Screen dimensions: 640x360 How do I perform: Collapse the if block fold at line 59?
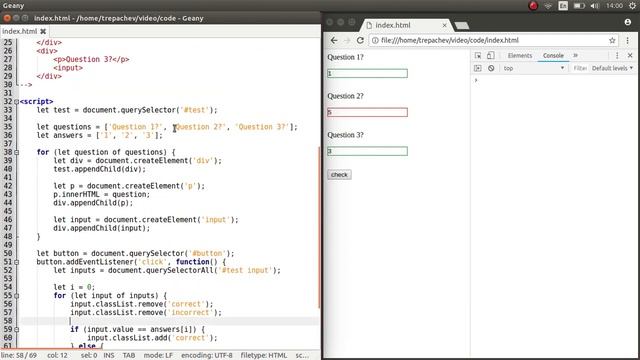click(16, 329)
